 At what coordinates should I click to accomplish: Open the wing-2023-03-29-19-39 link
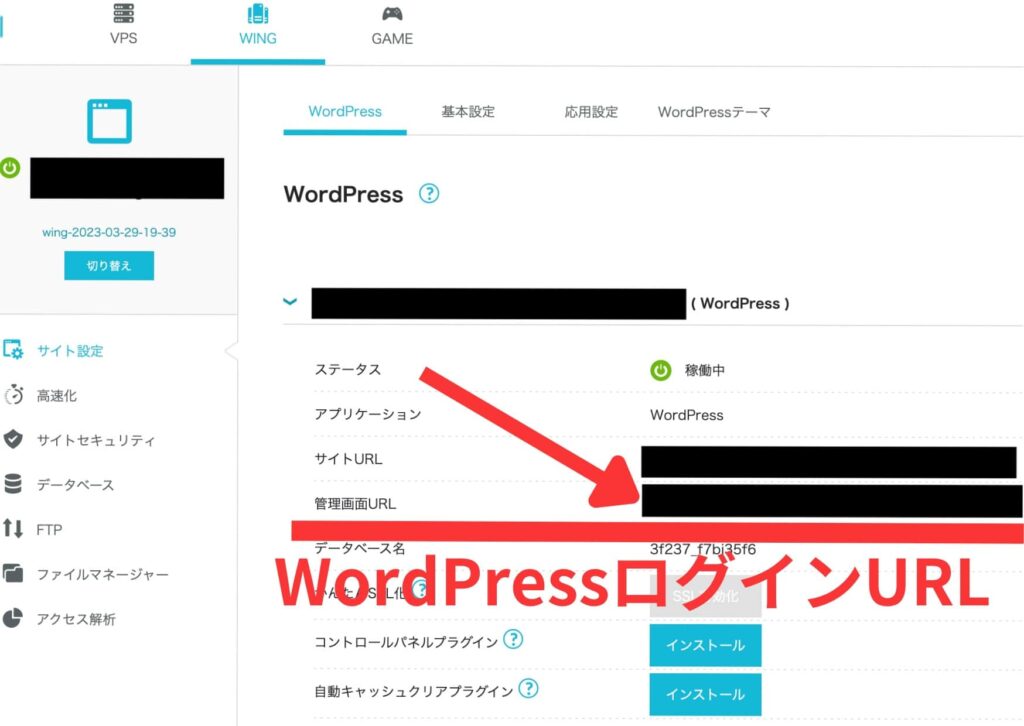point(109,232)
